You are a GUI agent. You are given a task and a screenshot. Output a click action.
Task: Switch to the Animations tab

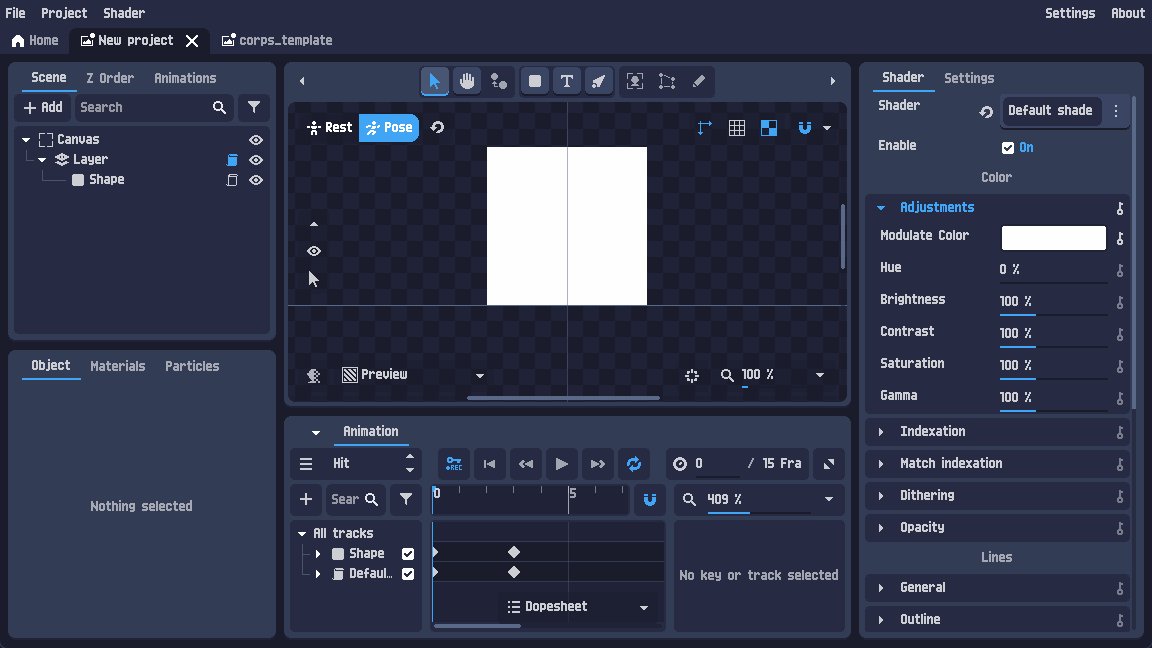coord(185,78)
